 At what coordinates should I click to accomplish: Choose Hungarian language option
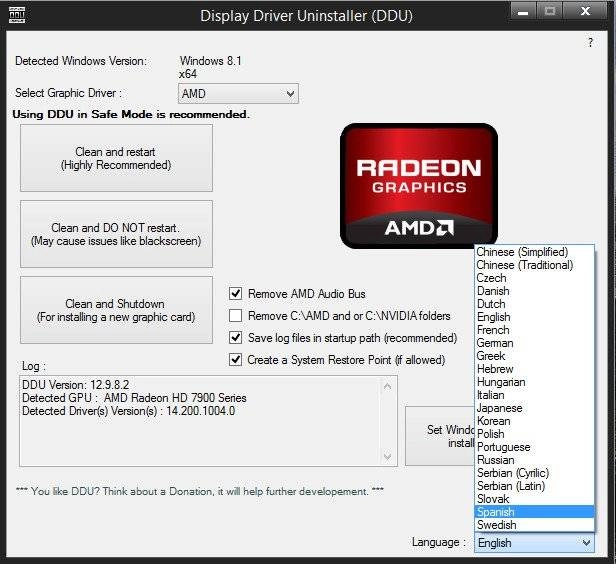(534, 382)
